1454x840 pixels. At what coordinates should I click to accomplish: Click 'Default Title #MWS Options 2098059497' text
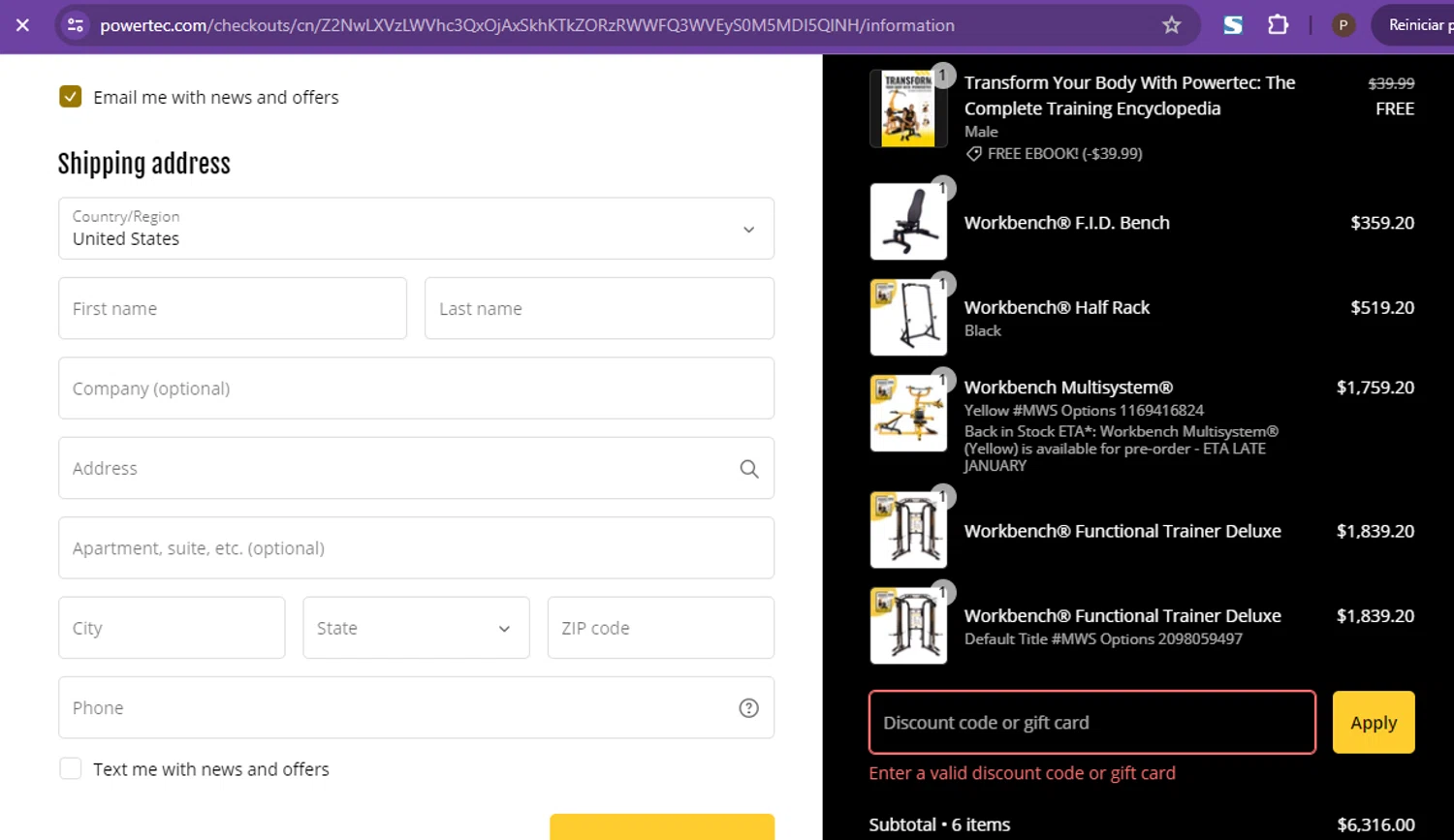[x=1103, y=639]
